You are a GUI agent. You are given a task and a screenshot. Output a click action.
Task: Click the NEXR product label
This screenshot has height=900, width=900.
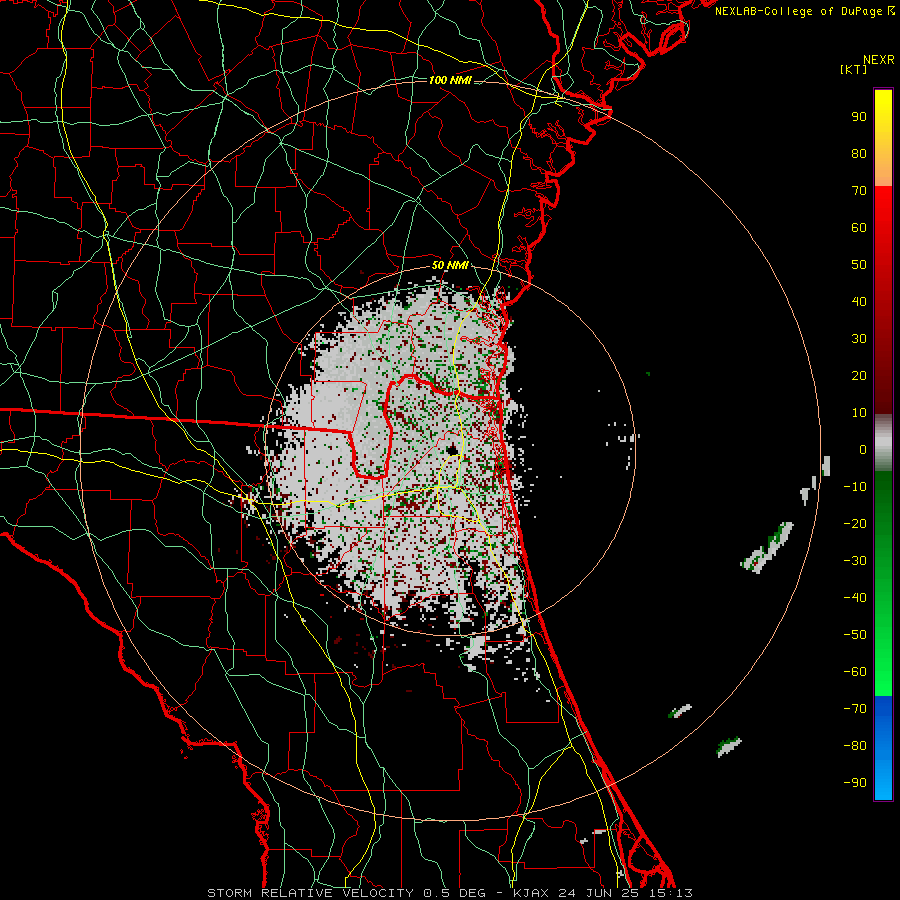(878, 60)
